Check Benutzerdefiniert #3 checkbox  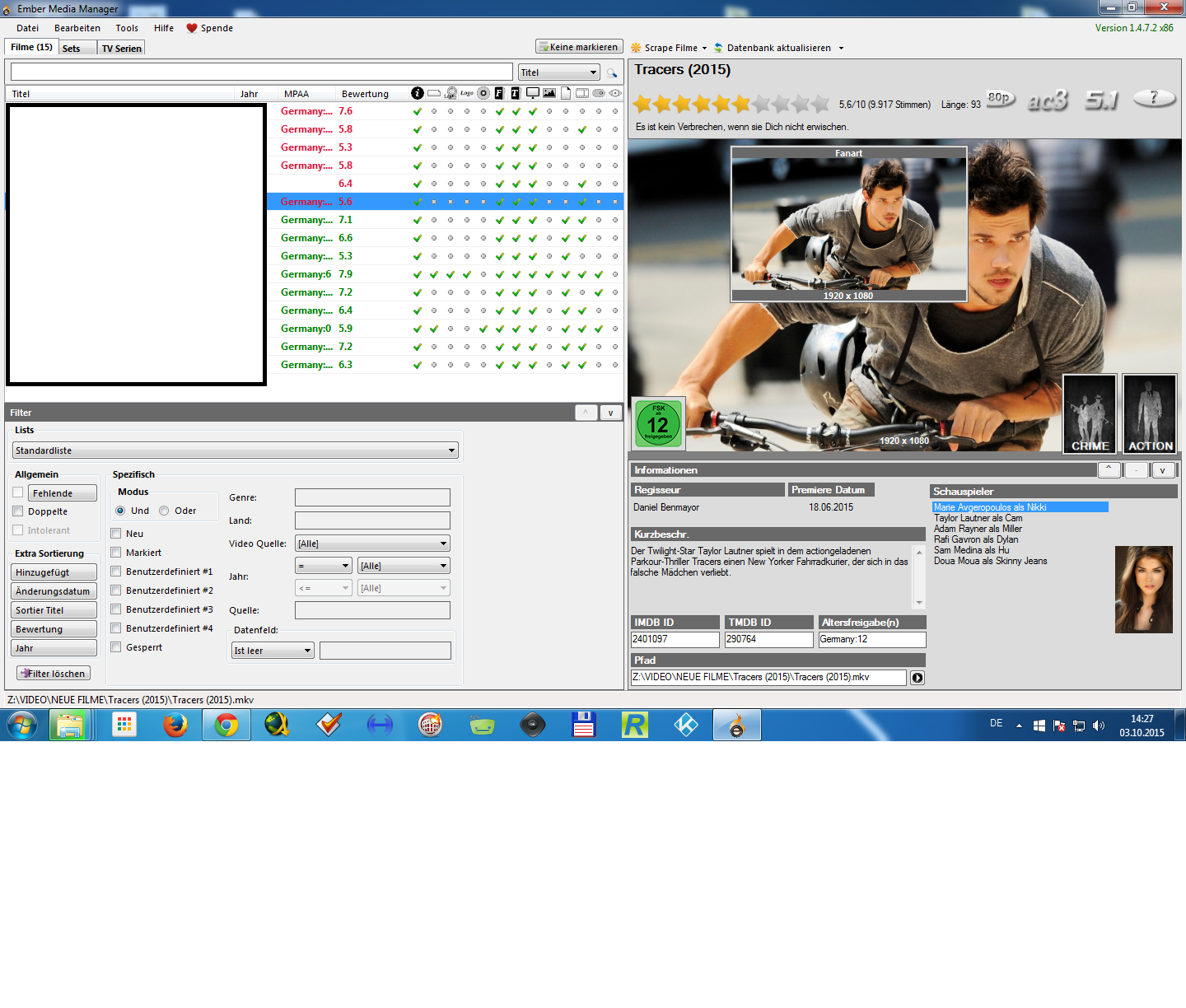coord(116,609)
